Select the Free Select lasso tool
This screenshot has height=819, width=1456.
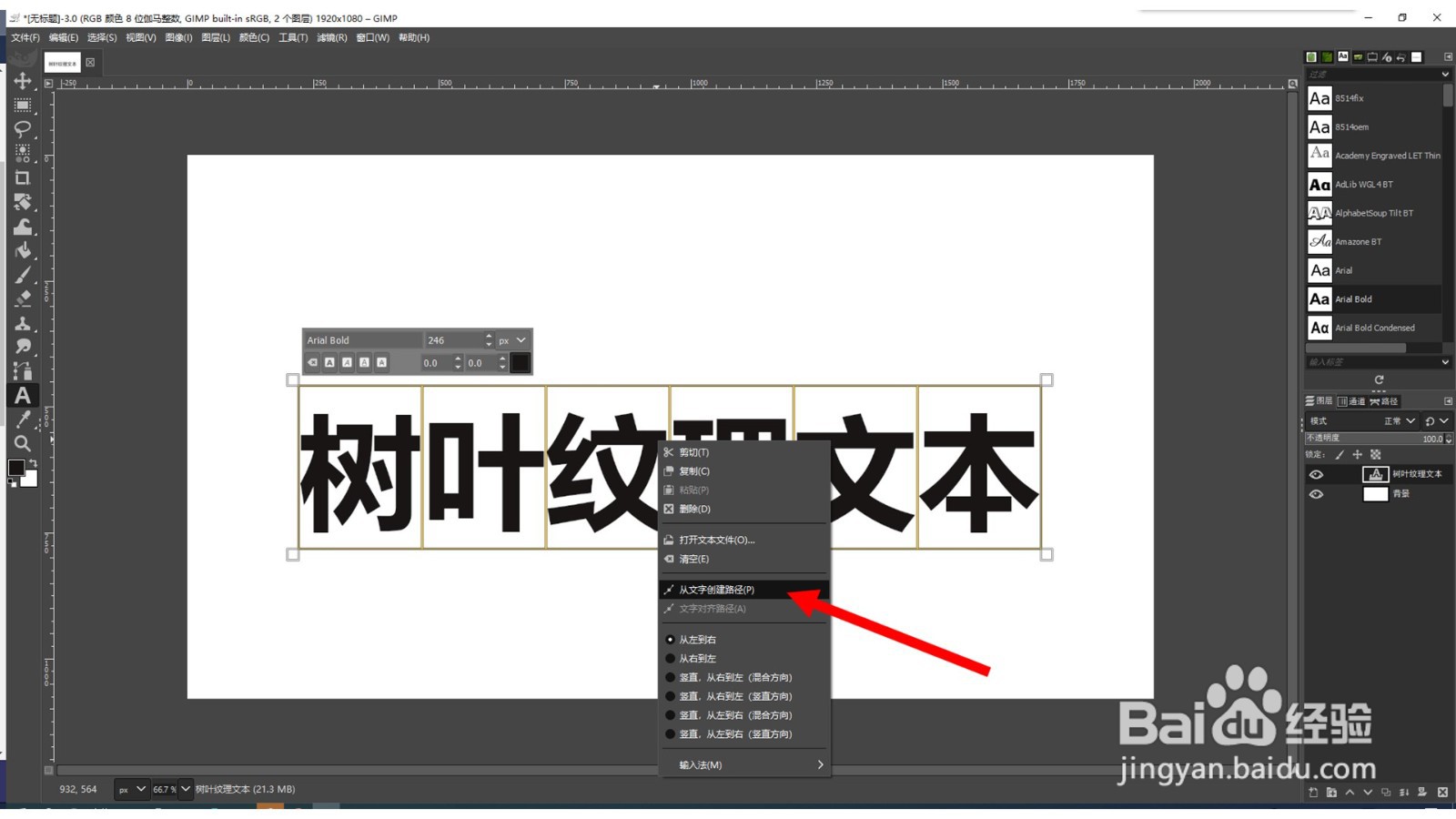[23, 129]
